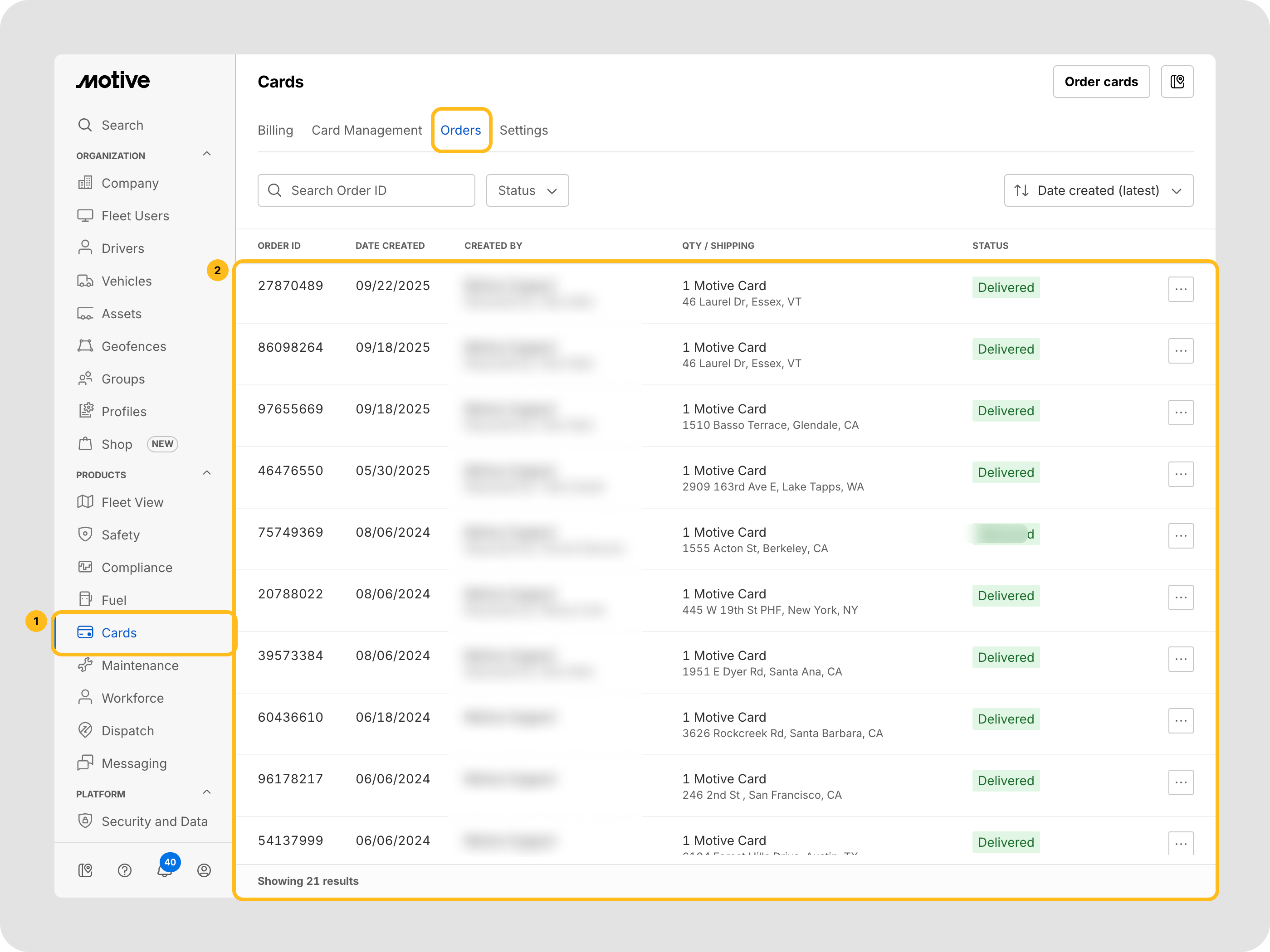
Task: Collapse the Products section chevron
Action: tap(207, 473)
